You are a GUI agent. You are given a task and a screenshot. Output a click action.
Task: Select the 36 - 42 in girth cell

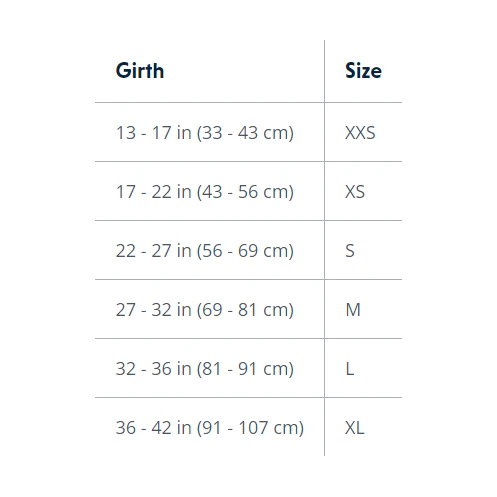click(210, 427)
